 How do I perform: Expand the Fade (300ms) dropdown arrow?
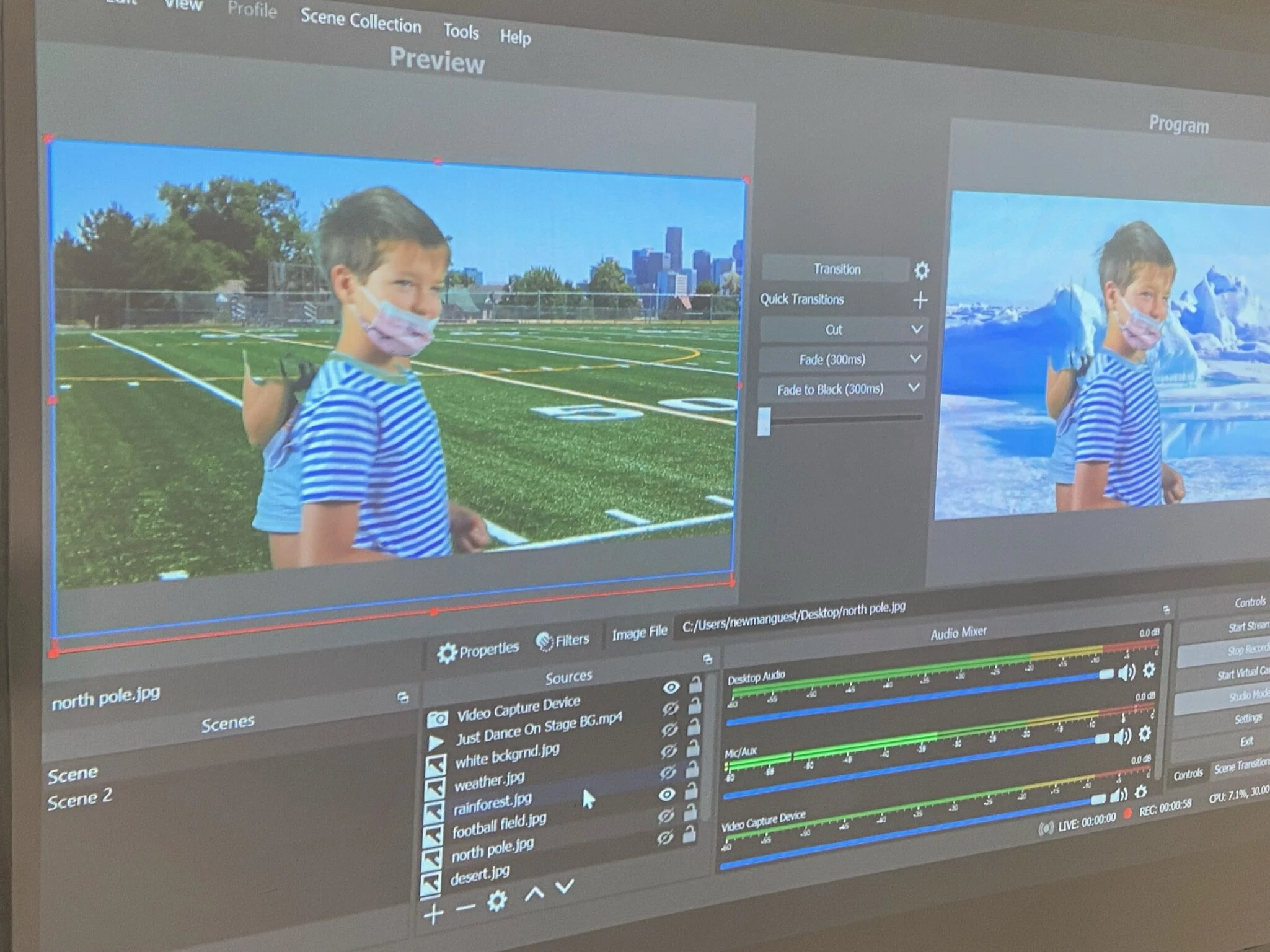click(915, 358)
